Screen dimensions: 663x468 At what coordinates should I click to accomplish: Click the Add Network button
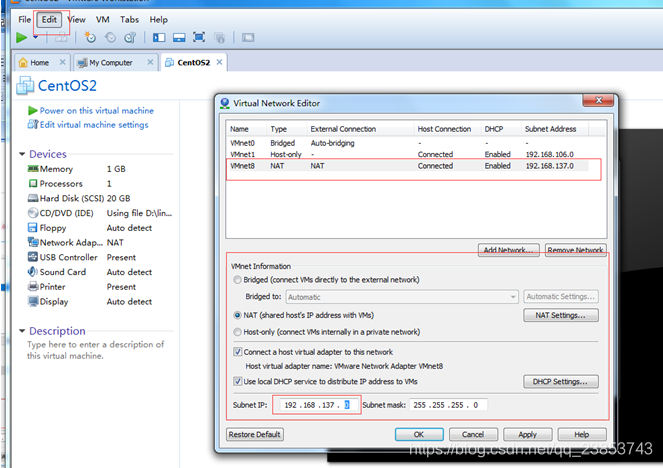(x=509, y=250)
